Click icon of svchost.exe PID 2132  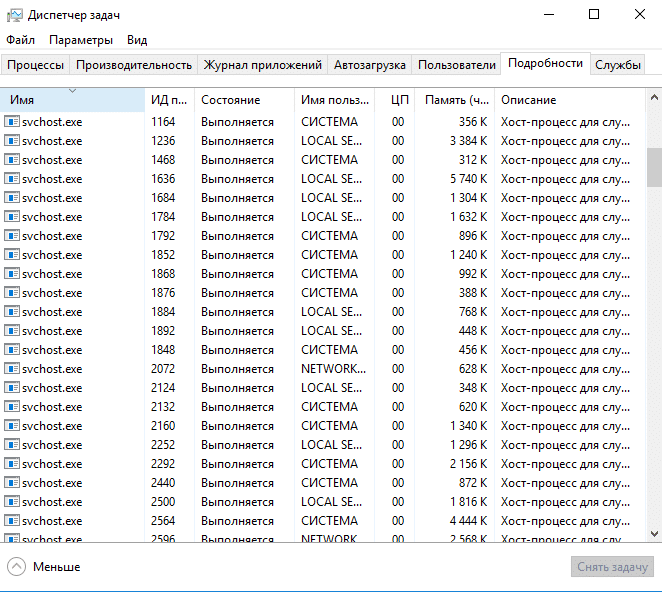pos(12,407)
